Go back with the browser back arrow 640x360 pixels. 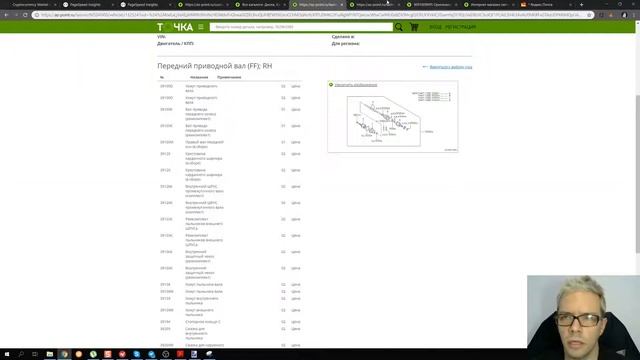[7, 15]
